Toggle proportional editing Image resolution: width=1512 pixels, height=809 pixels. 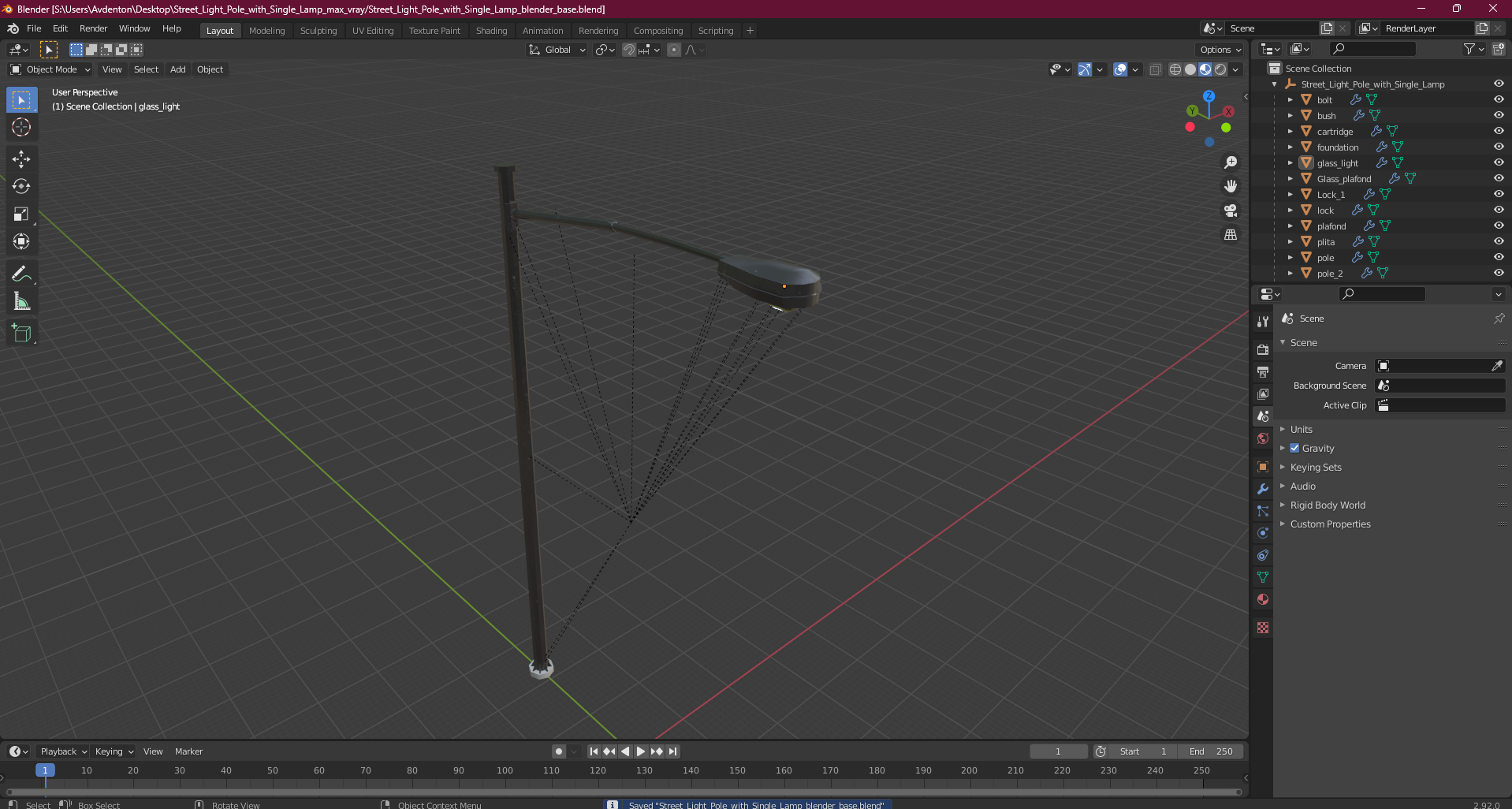674,50
